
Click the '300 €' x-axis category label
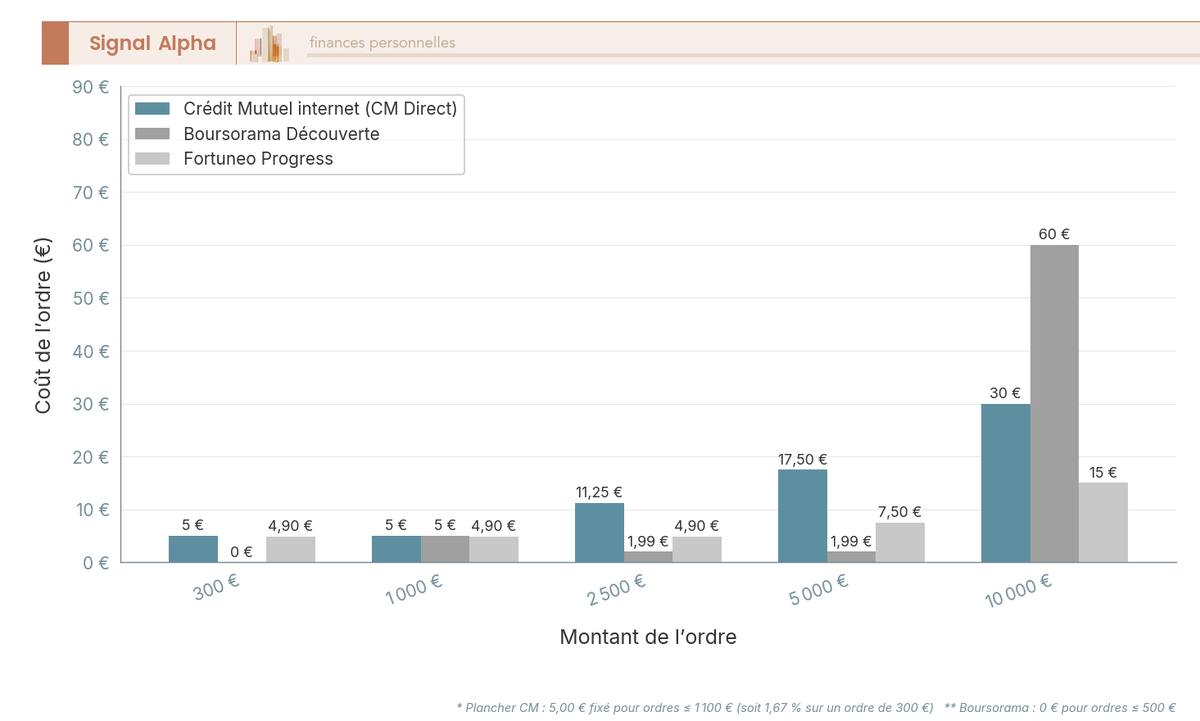point(216,587)
